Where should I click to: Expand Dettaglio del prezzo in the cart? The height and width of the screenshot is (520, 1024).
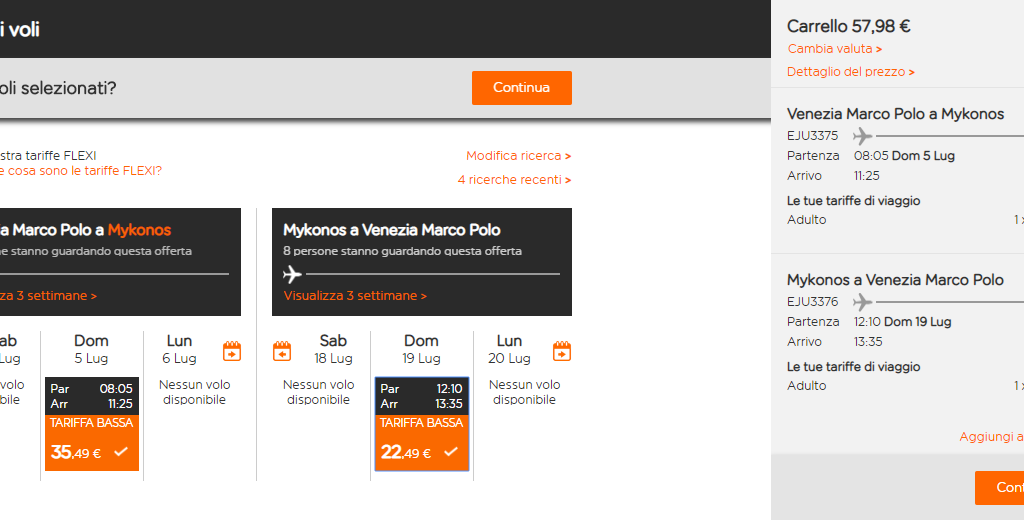(850, 72)
